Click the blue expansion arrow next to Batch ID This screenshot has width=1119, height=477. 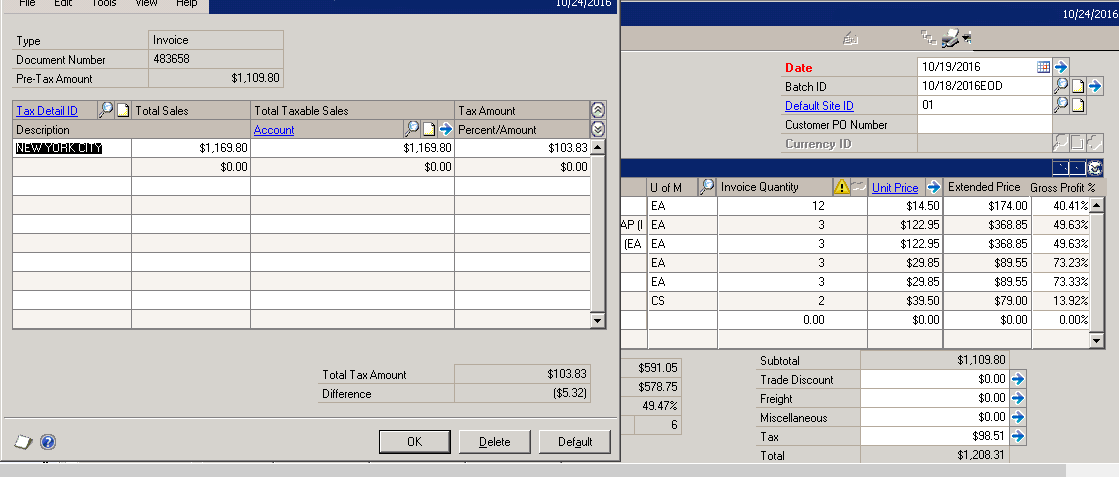1095,86
